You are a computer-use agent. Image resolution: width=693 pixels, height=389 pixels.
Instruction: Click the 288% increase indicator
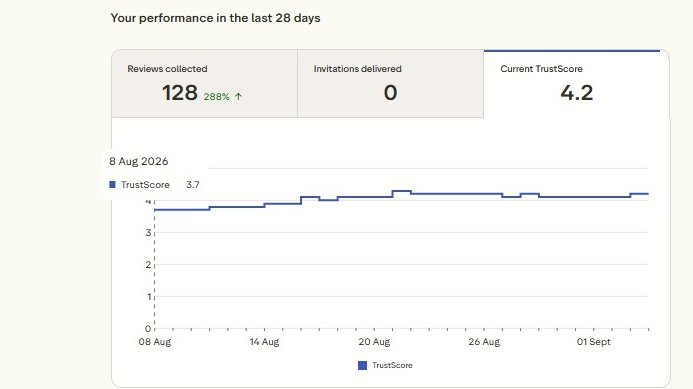click(x=217, y=96)
